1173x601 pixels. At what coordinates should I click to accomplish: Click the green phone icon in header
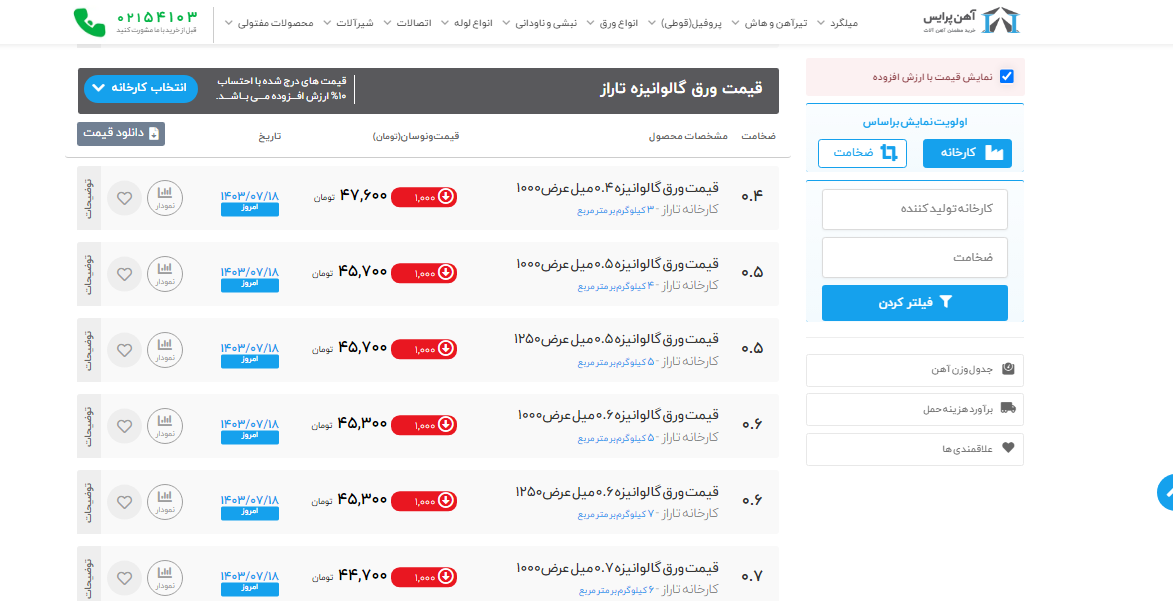[89, 22]
